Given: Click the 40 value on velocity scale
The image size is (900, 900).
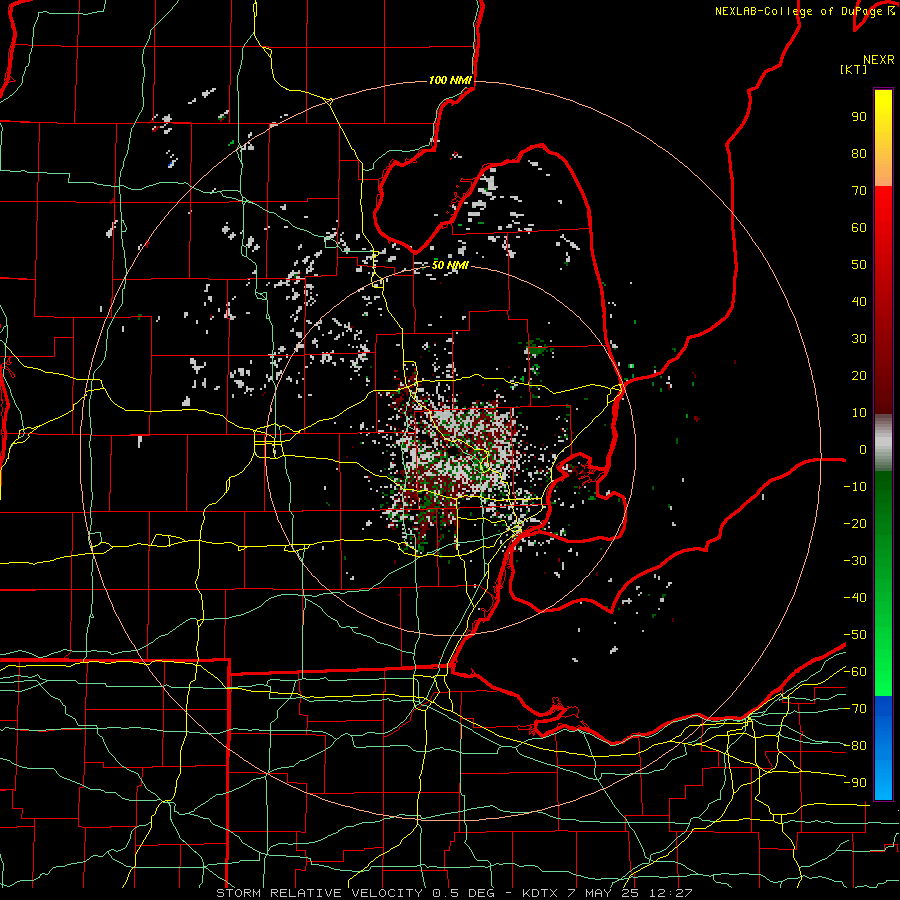Looking at the screenshot, I should point(859,302).
